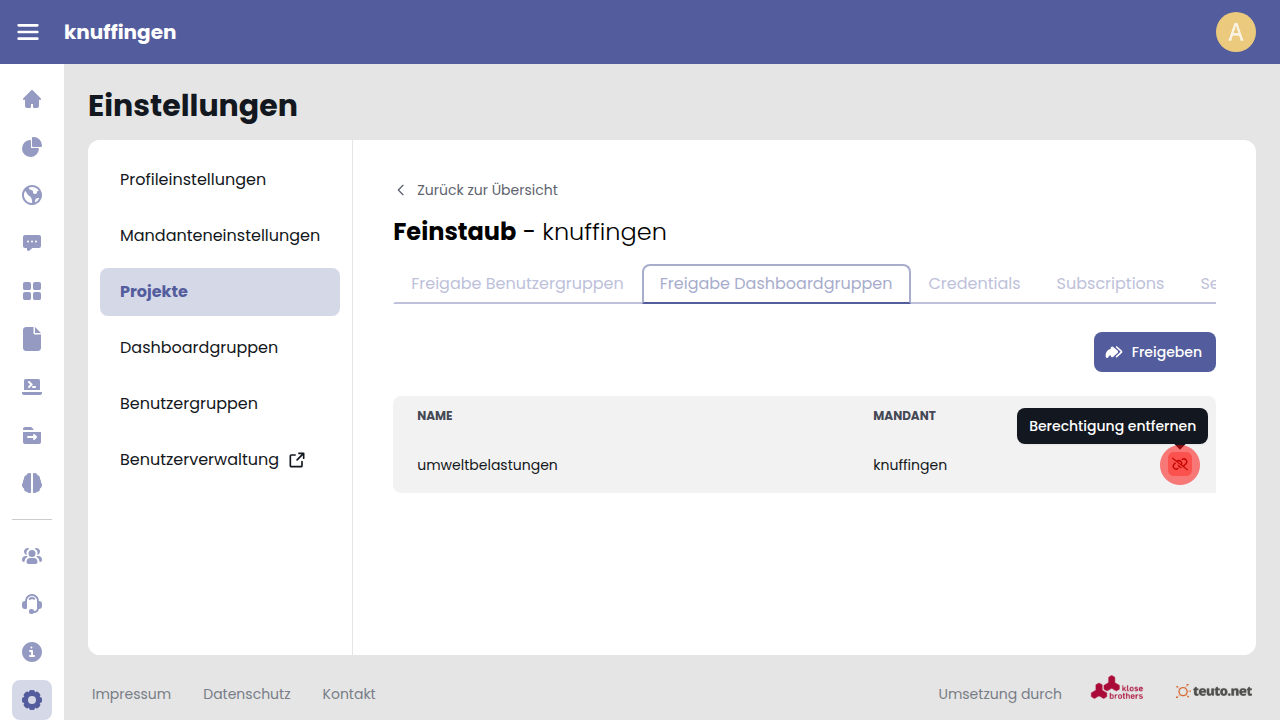Viewport: 1280px width, 720px height.
Task: Switch to Freigabe Benutzergruppen tab
Action: [517, 284]
